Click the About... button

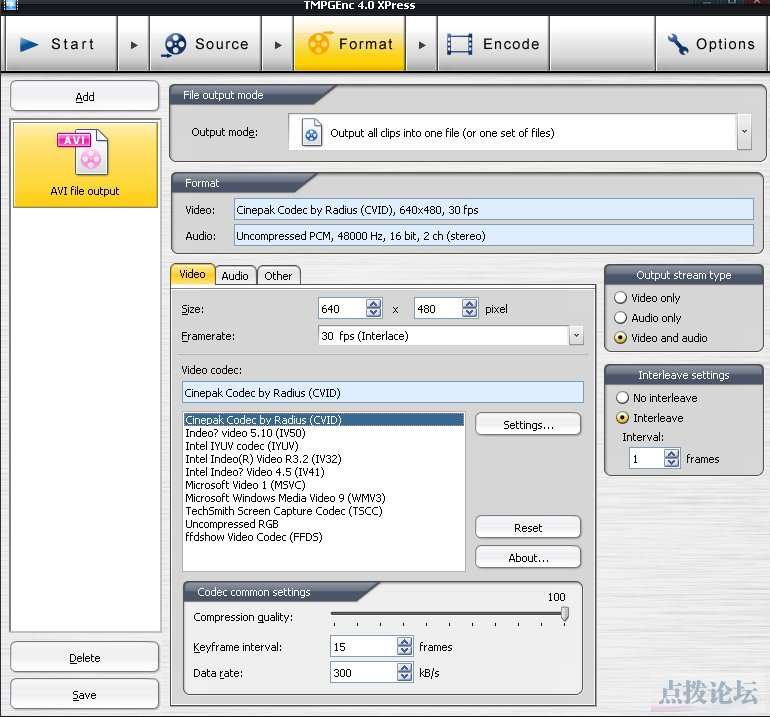[528, 557]
